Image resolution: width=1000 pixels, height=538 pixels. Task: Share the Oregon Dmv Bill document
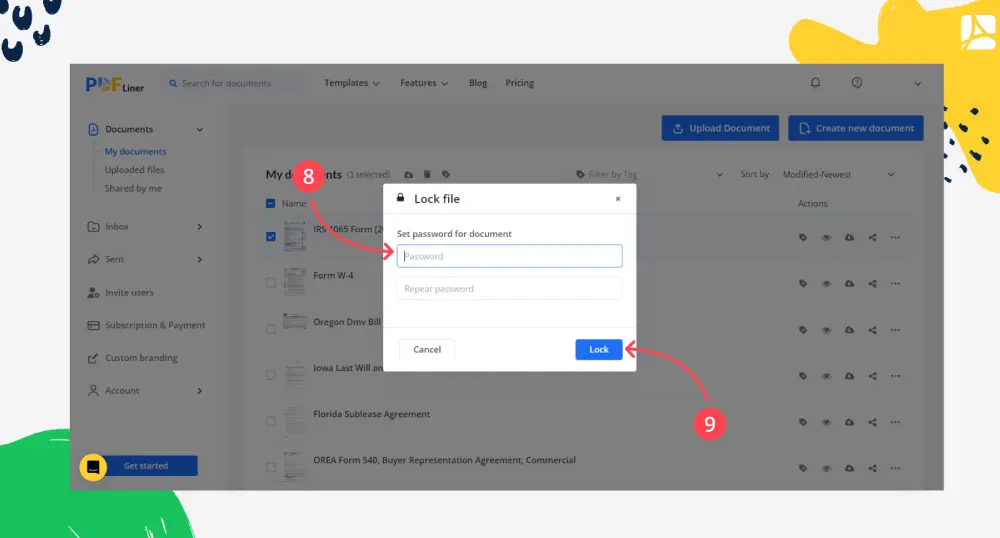[872, 330]
